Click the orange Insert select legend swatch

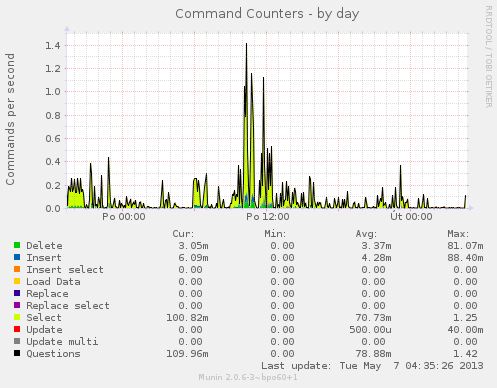coord(17,269)
